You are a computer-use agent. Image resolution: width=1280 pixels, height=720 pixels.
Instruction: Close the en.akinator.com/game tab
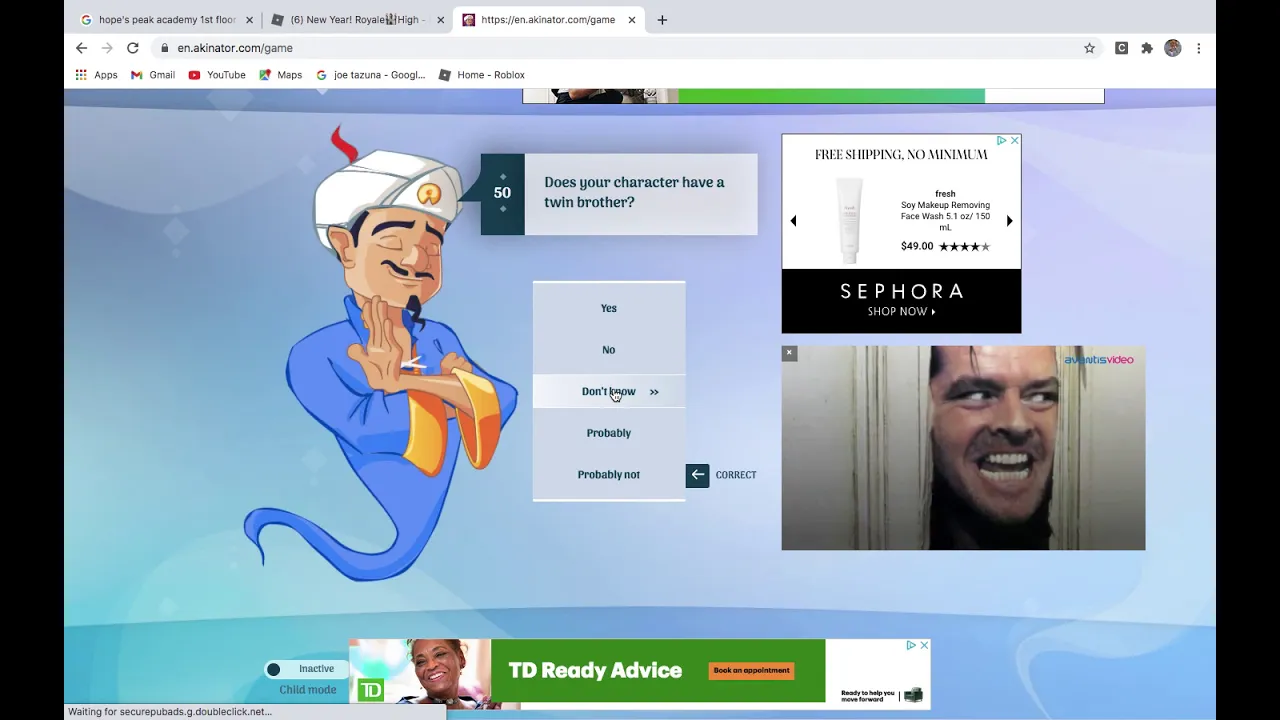tap(632, 20)
